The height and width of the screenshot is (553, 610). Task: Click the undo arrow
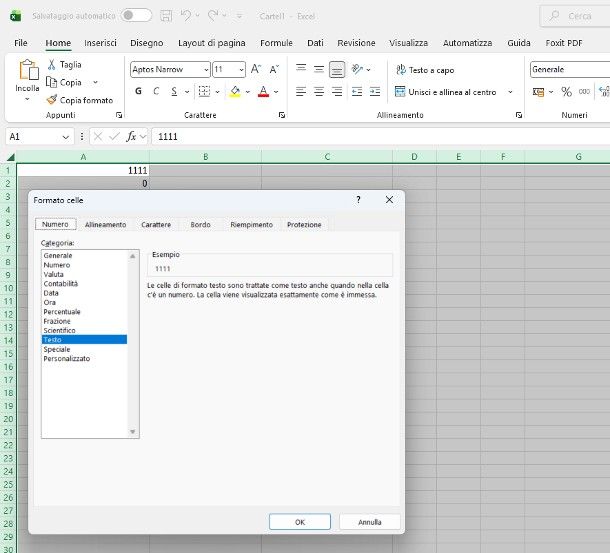tap(186, 16)
